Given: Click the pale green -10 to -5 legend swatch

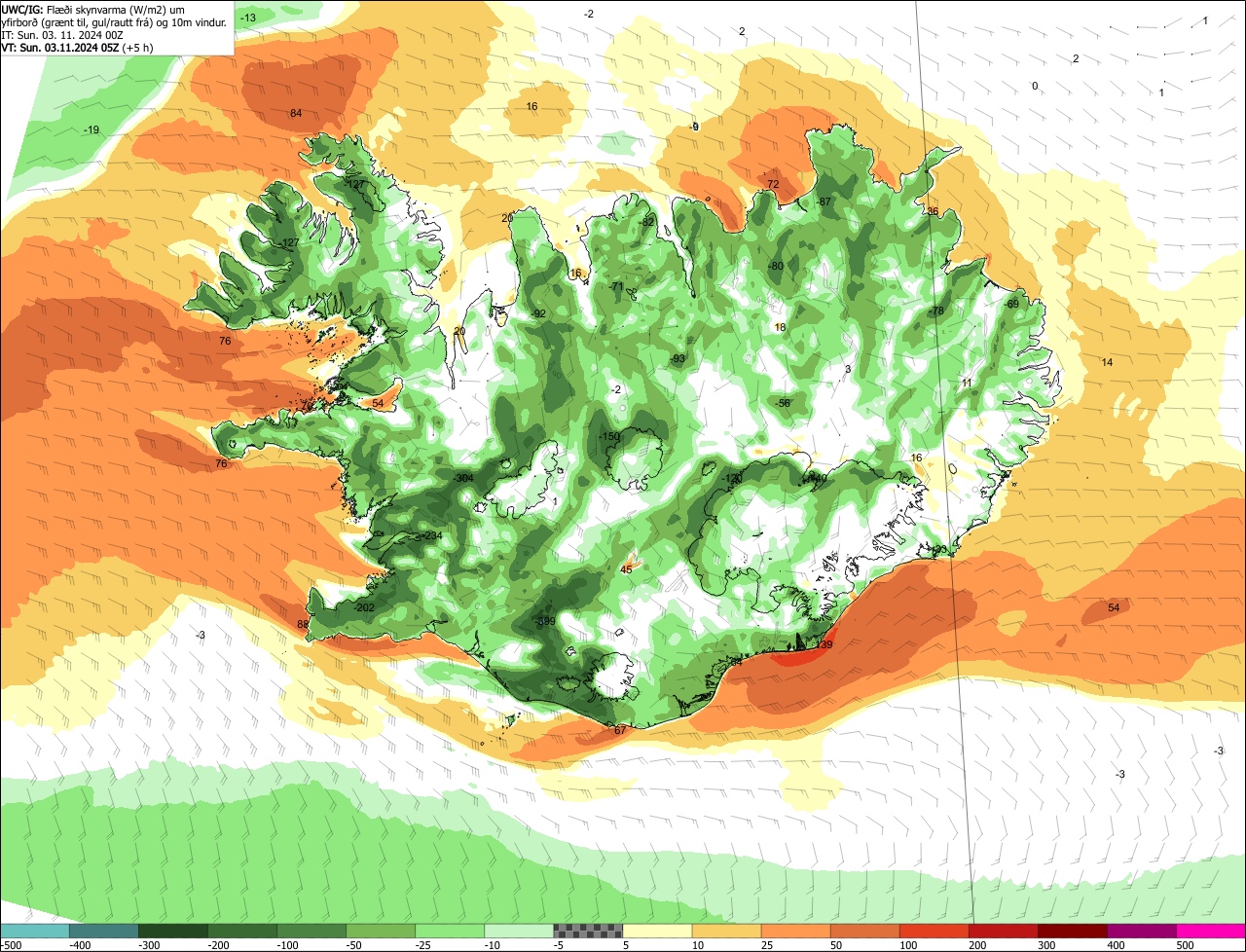Looking at the screenshot, I should pyautogui.click(x=518, y=931).
